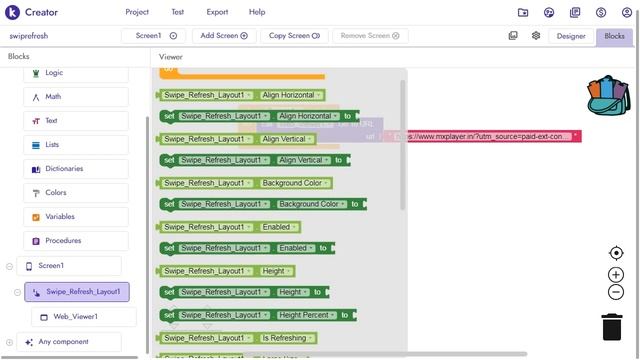Open the documents library icon
Viewport: 640px width, 360px height.
tap(575, 13)
